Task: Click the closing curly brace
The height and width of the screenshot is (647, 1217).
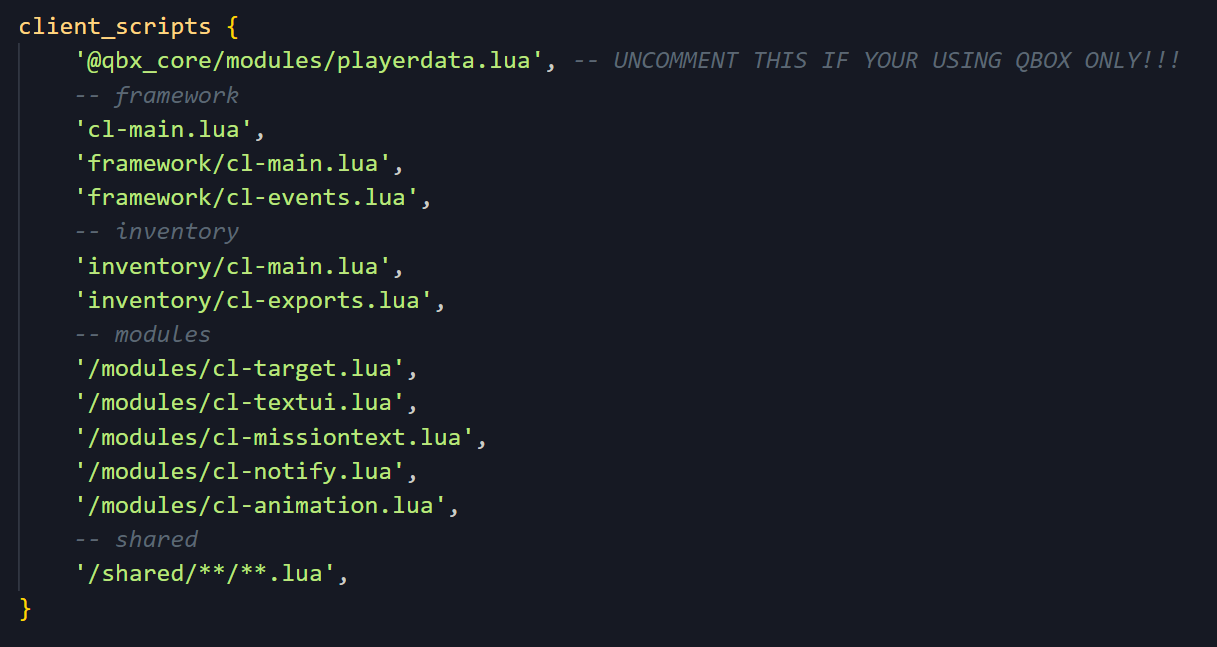Action: tap(26, 608)
